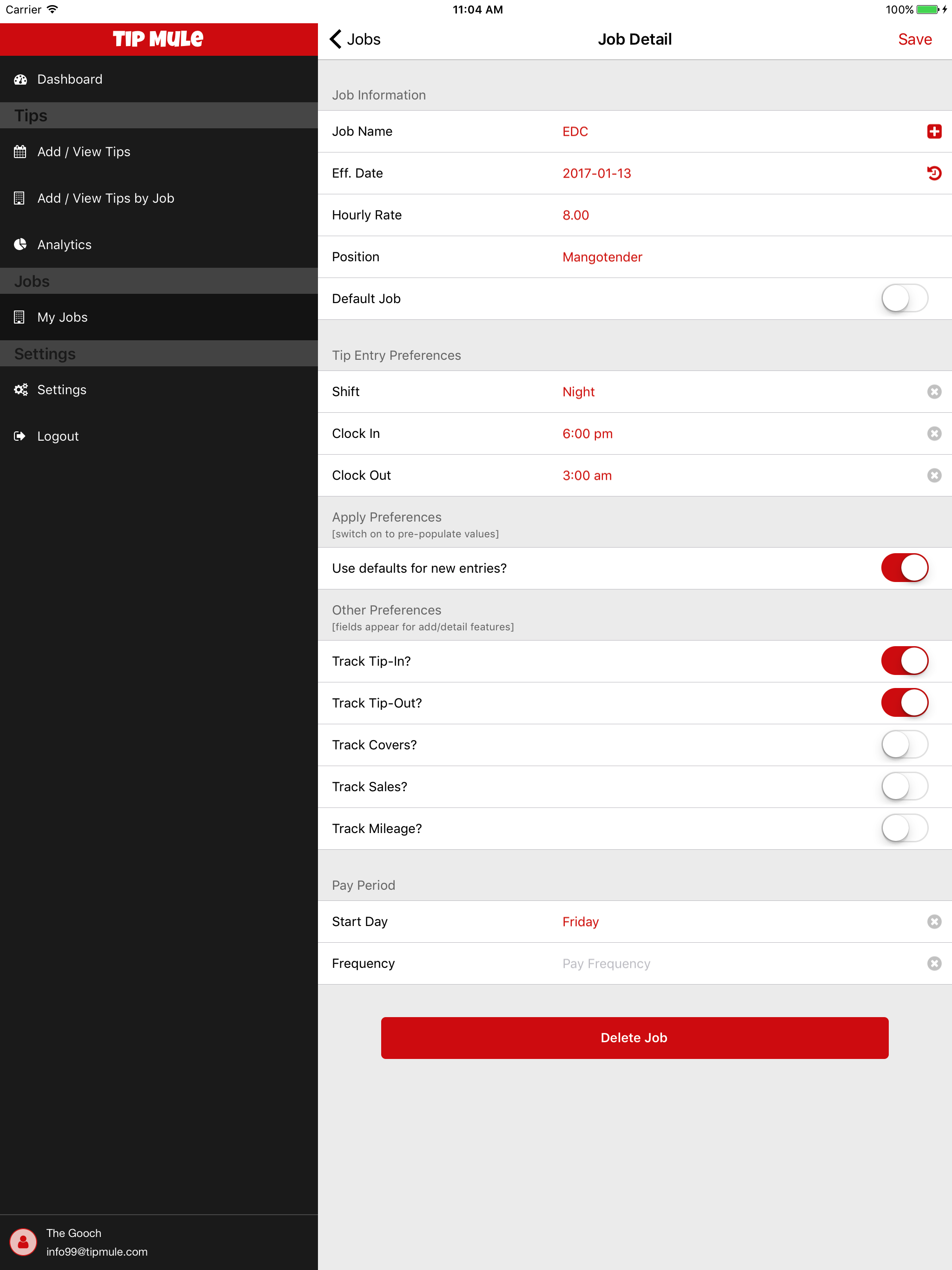Click the red plus icon in Job Name row

(x=934, y=132)
